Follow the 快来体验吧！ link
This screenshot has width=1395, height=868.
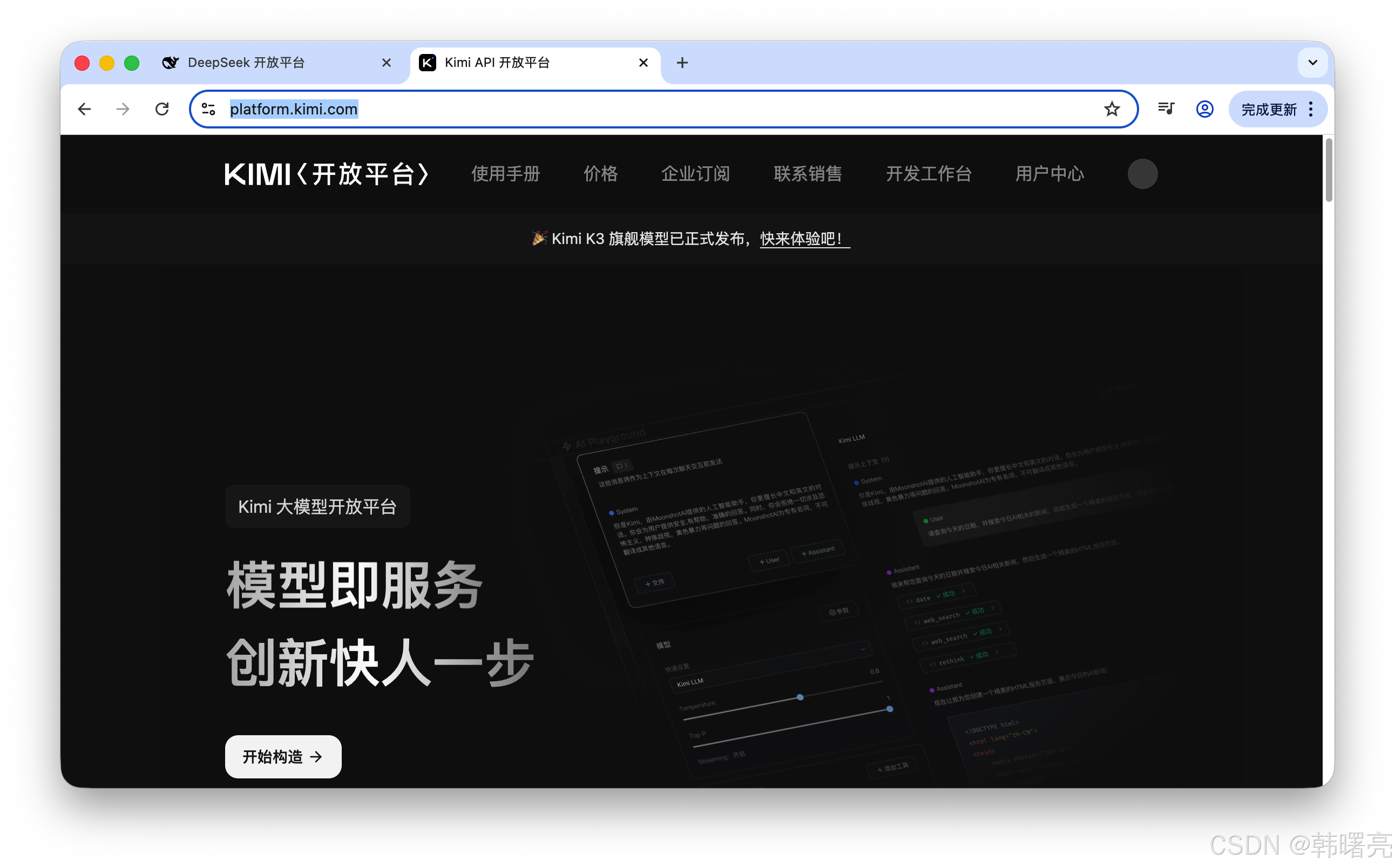[x=804, y=238]
